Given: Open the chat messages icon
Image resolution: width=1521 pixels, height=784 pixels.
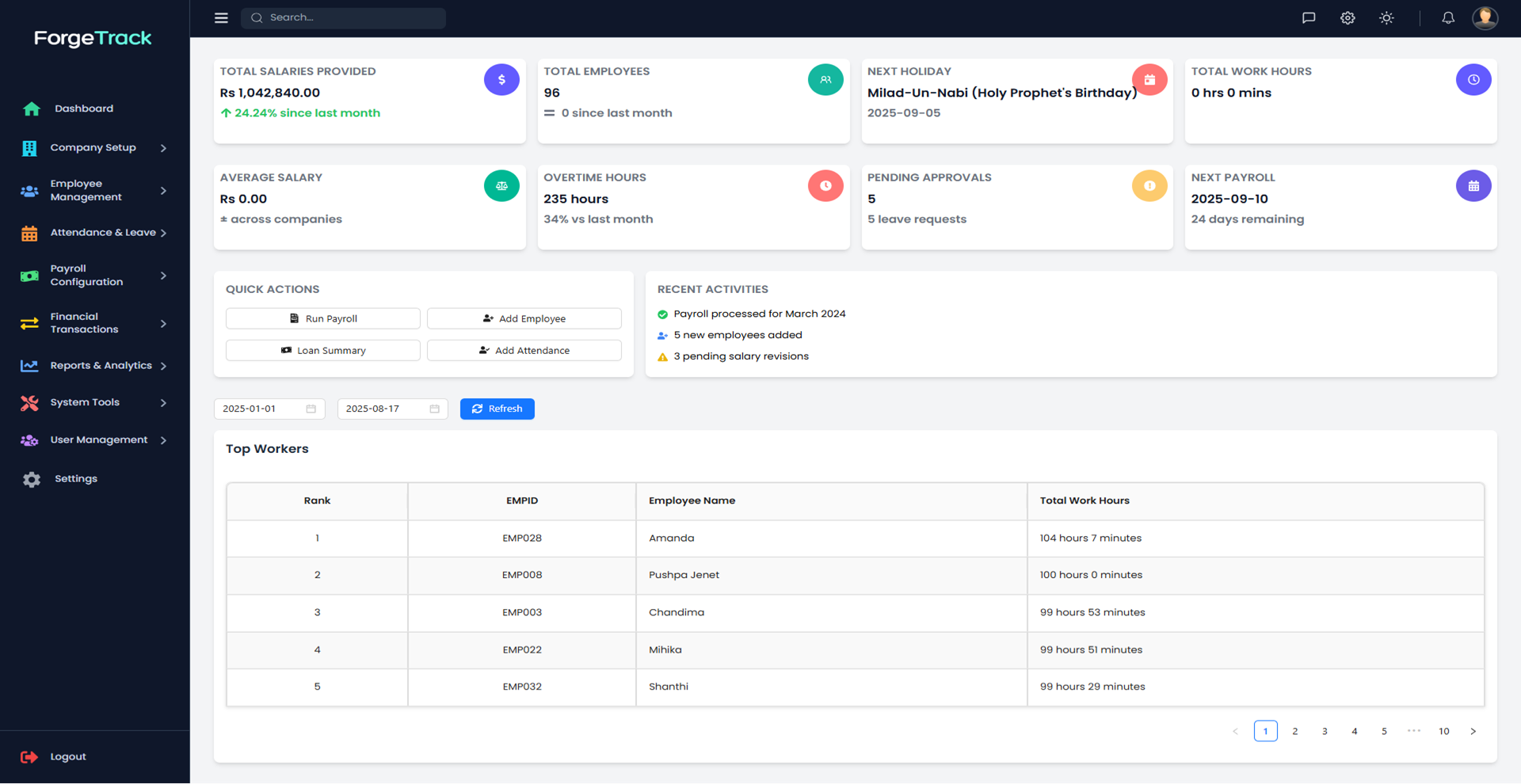Looking at the screenshot, I should click(x=1309, y=17).
